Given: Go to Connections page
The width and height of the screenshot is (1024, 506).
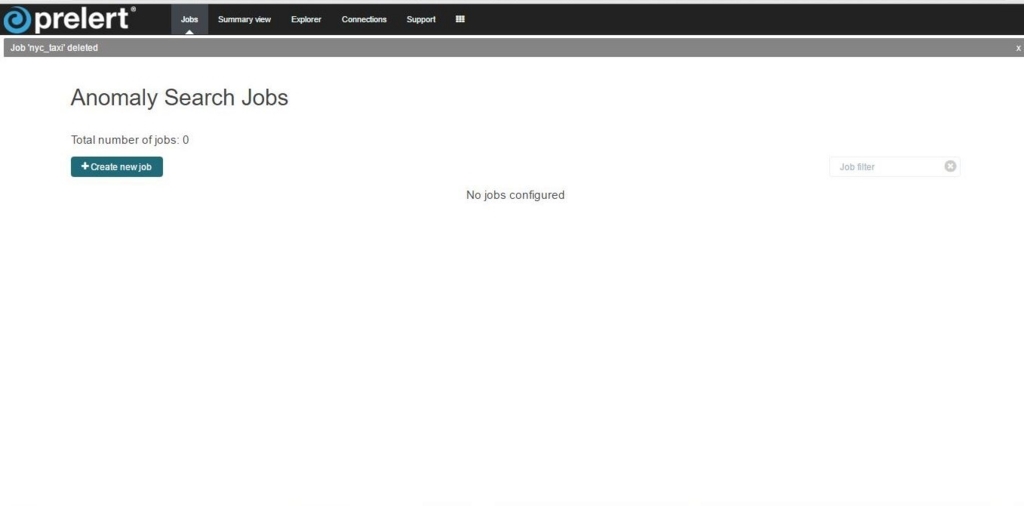Looking at the screenshot, I should pos(364,20).
